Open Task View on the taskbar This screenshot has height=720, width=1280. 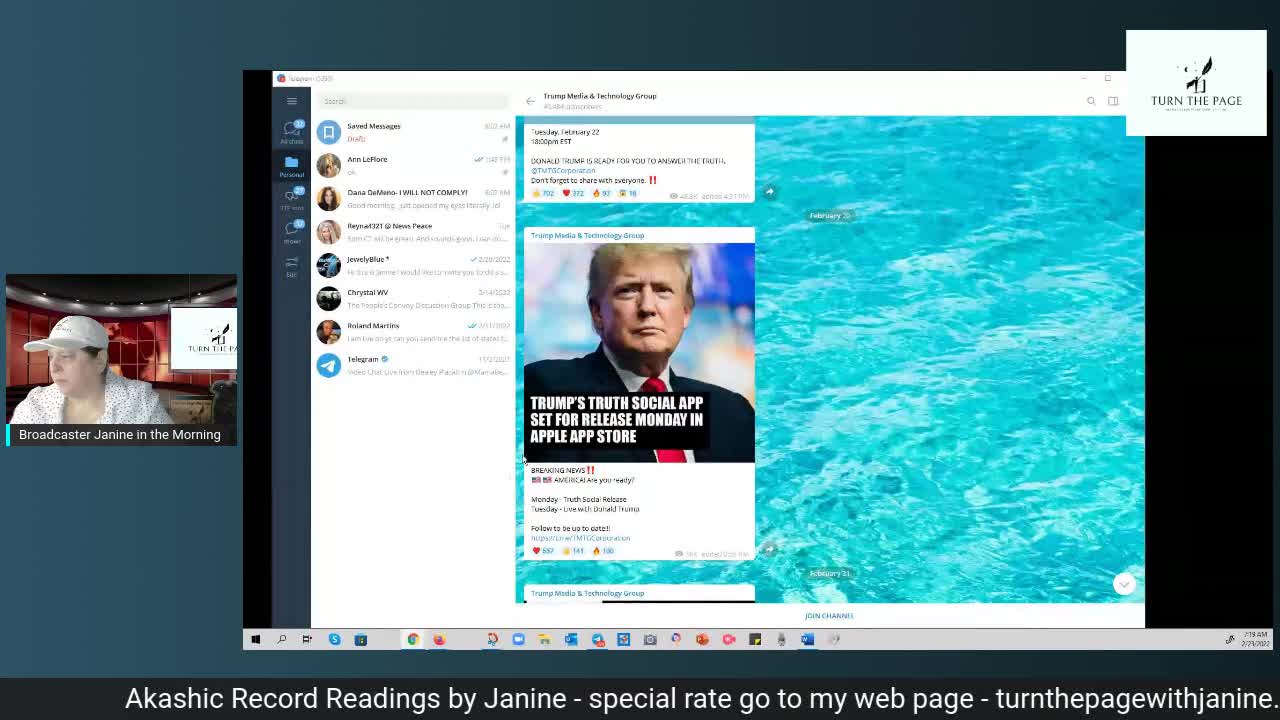point(307,639)
